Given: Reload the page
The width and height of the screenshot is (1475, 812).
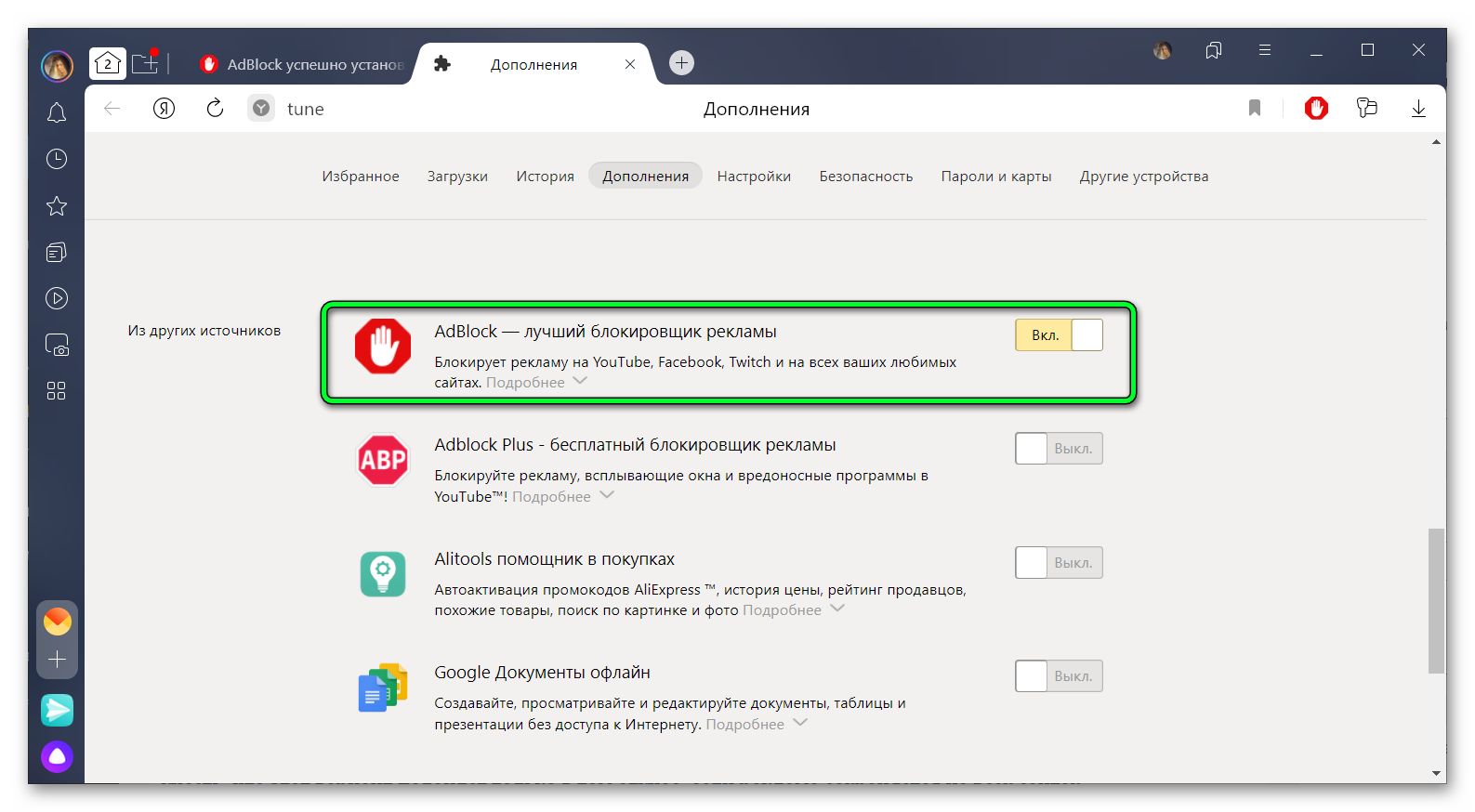Looking at the screenshot, I should point(215,109).
